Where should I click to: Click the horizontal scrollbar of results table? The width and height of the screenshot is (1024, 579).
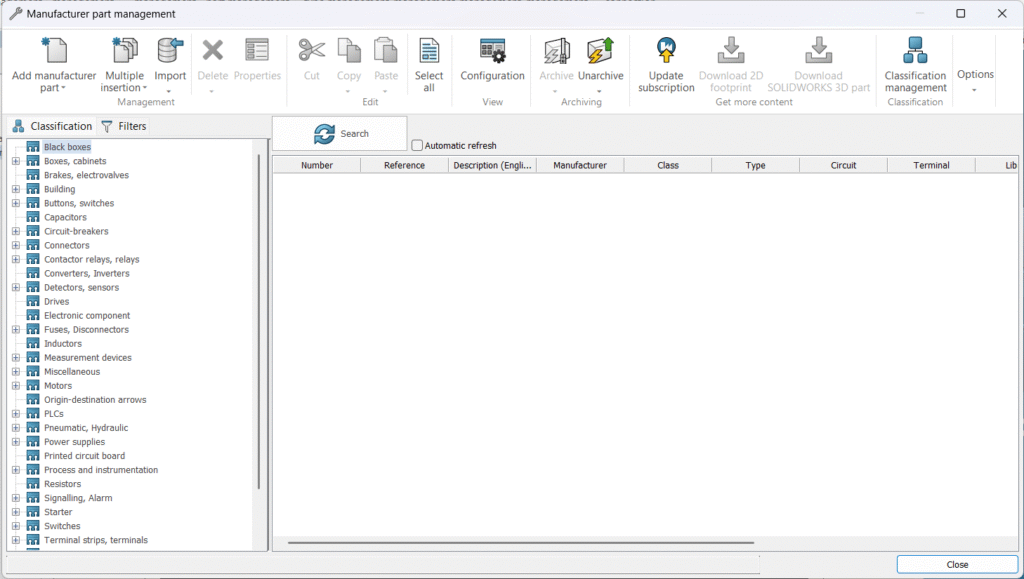click(x=520, y=543)
